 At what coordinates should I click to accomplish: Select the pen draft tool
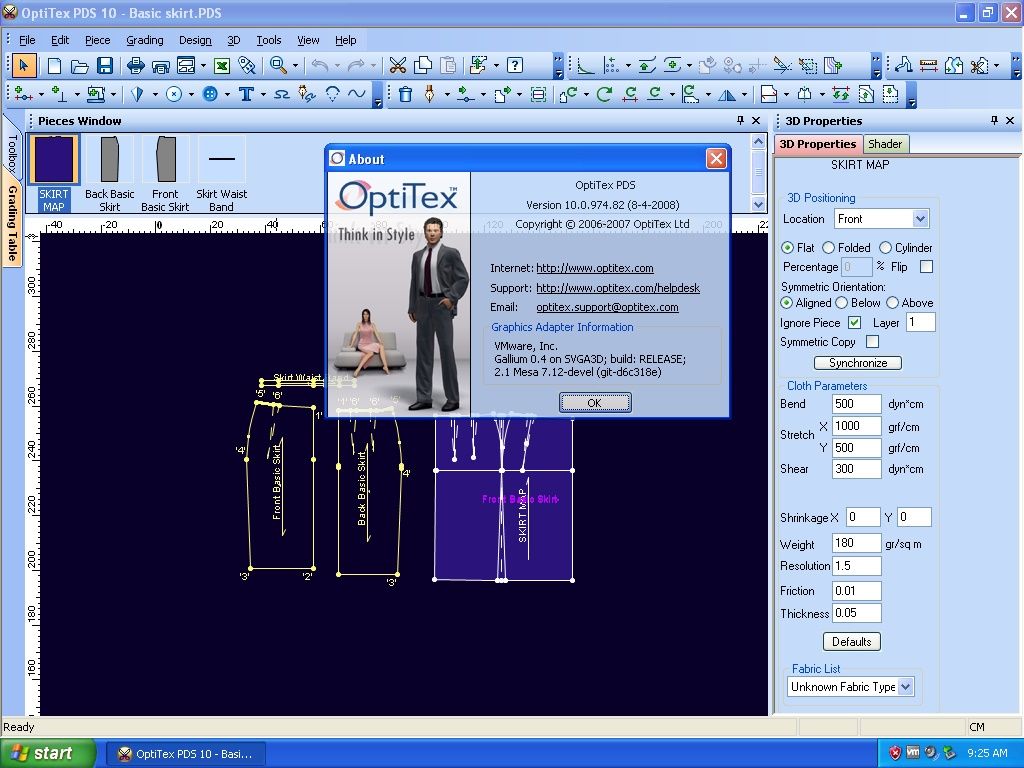(x=430, y=95)
